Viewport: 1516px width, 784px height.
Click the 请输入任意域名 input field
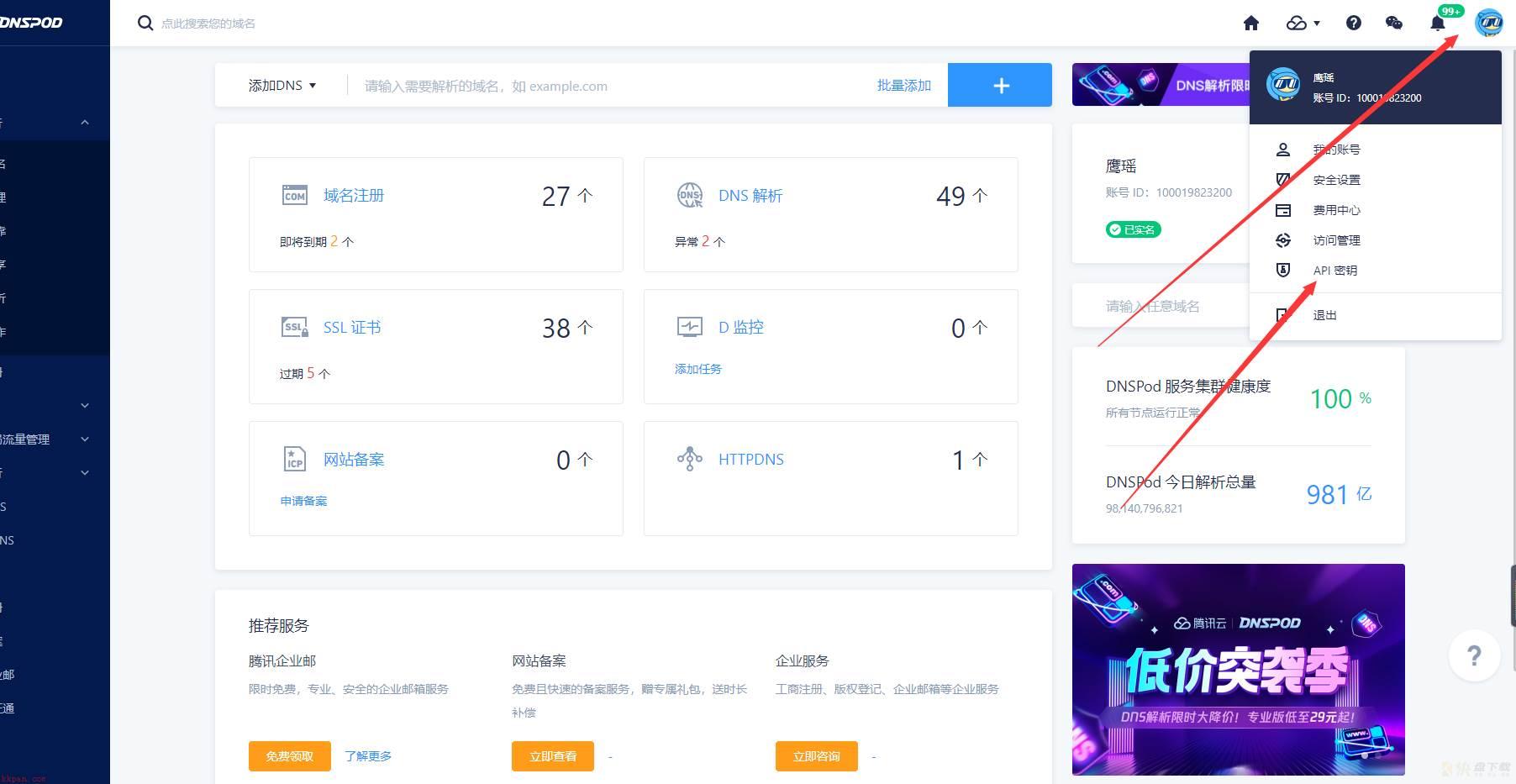pos(1160,306)
